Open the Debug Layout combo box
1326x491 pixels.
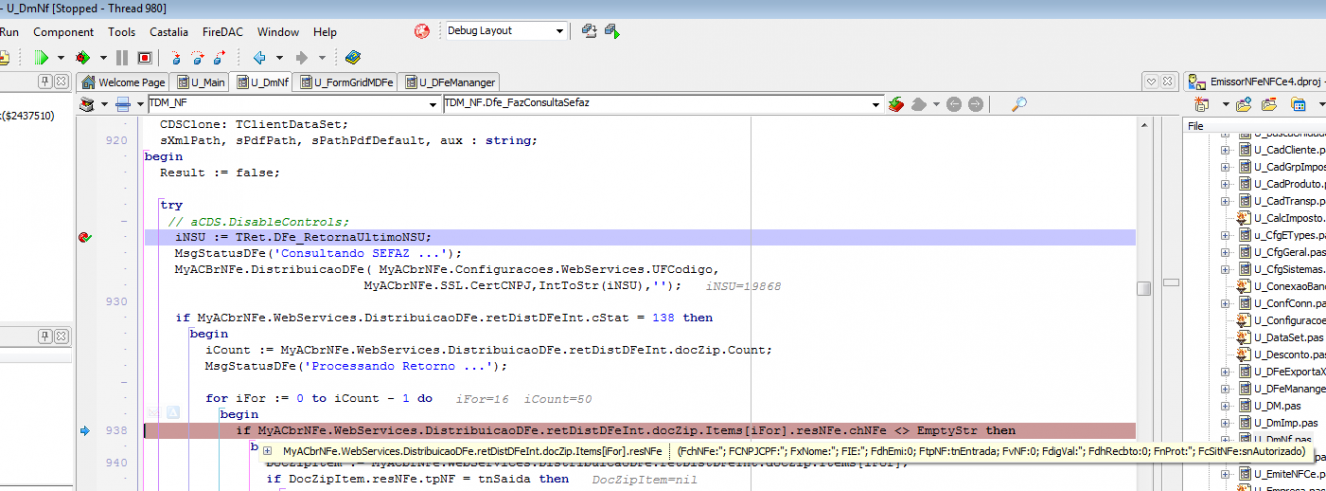[505, 31]
